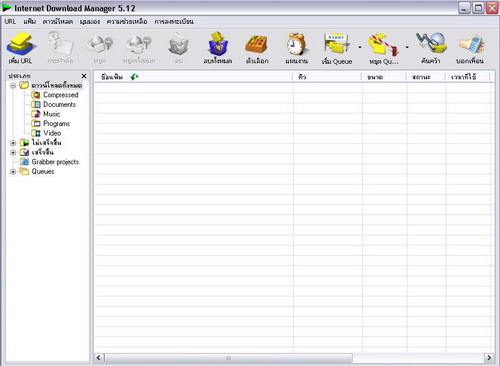Select the Video category folder icon
The image size is (500, 366).
[x=36, y=133]
